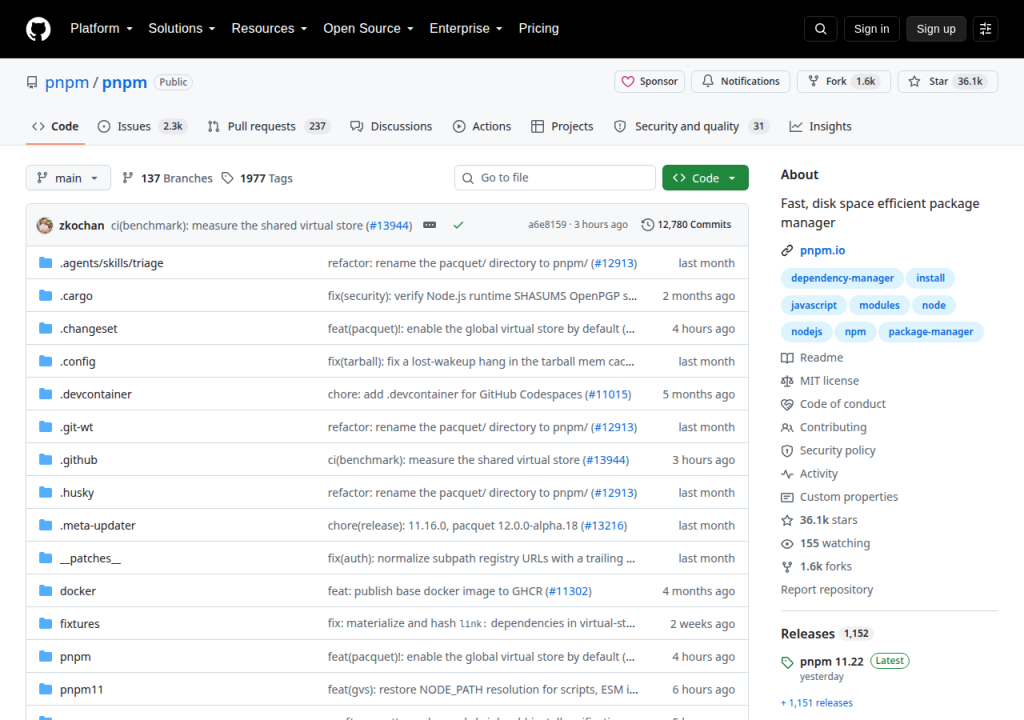The image size is (1024, 720).
Task: Click the green tag icon for pnpm 11.22
Action: click(x=787, y=663)
